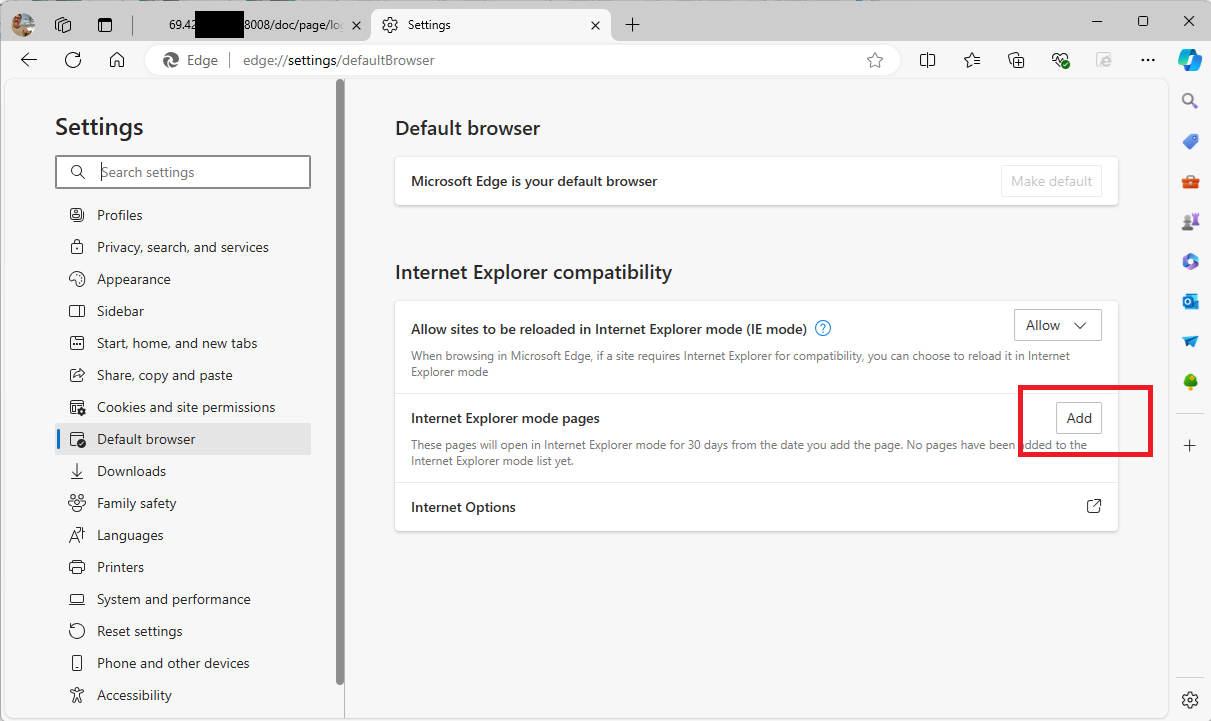Refresh the current page
The width and height of the screenshot is (1211, 721).
point(73,60)
